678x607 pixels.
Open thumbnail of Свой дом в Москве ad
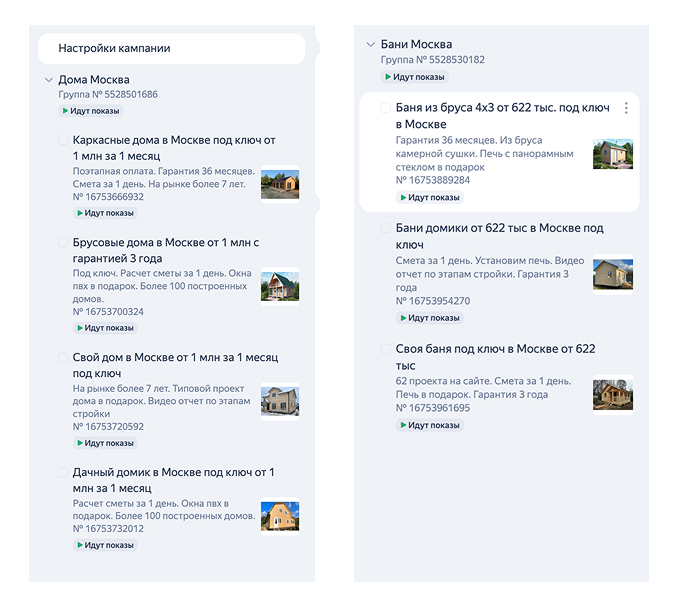pos(280,401)
